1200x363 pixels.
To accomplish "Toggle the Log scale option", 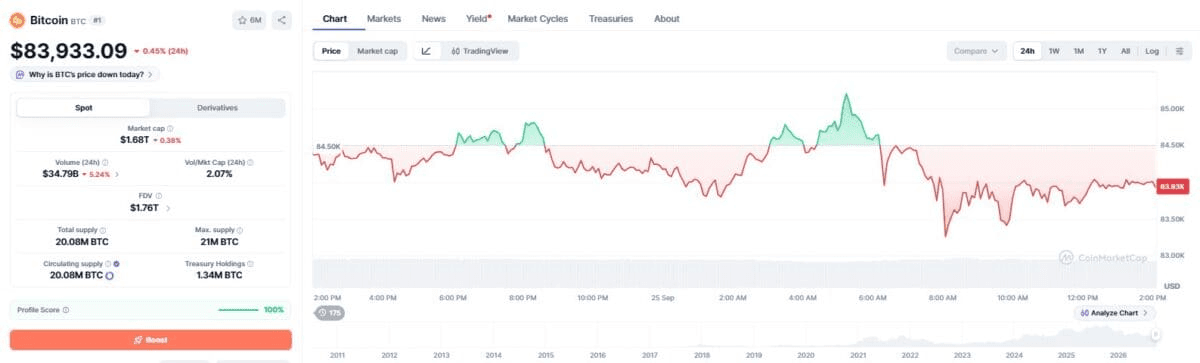I will pyautogui.click(x=1152, y=51).
